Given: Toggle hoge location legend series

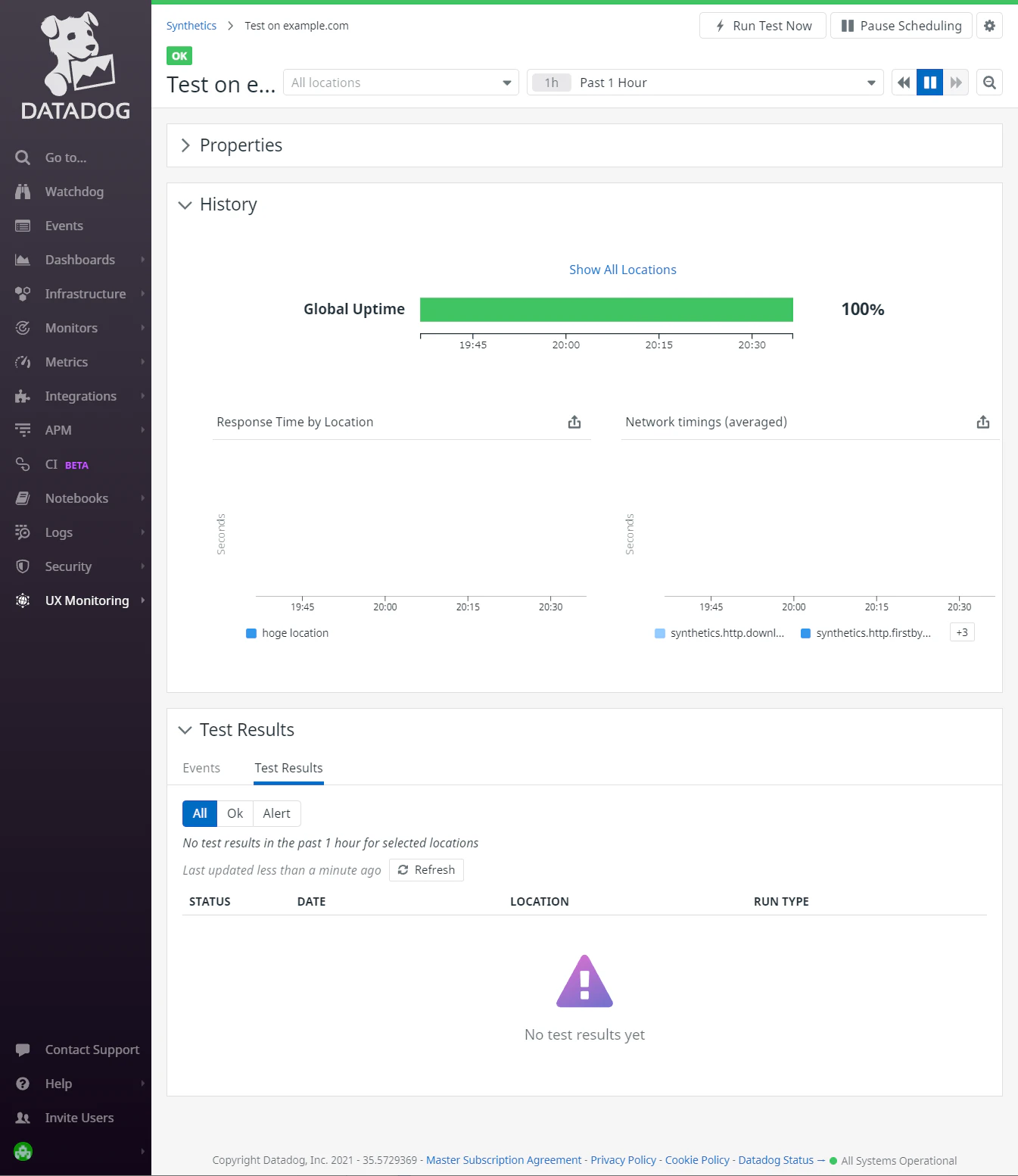Looking at the screenshot, I should pos(288,633).
